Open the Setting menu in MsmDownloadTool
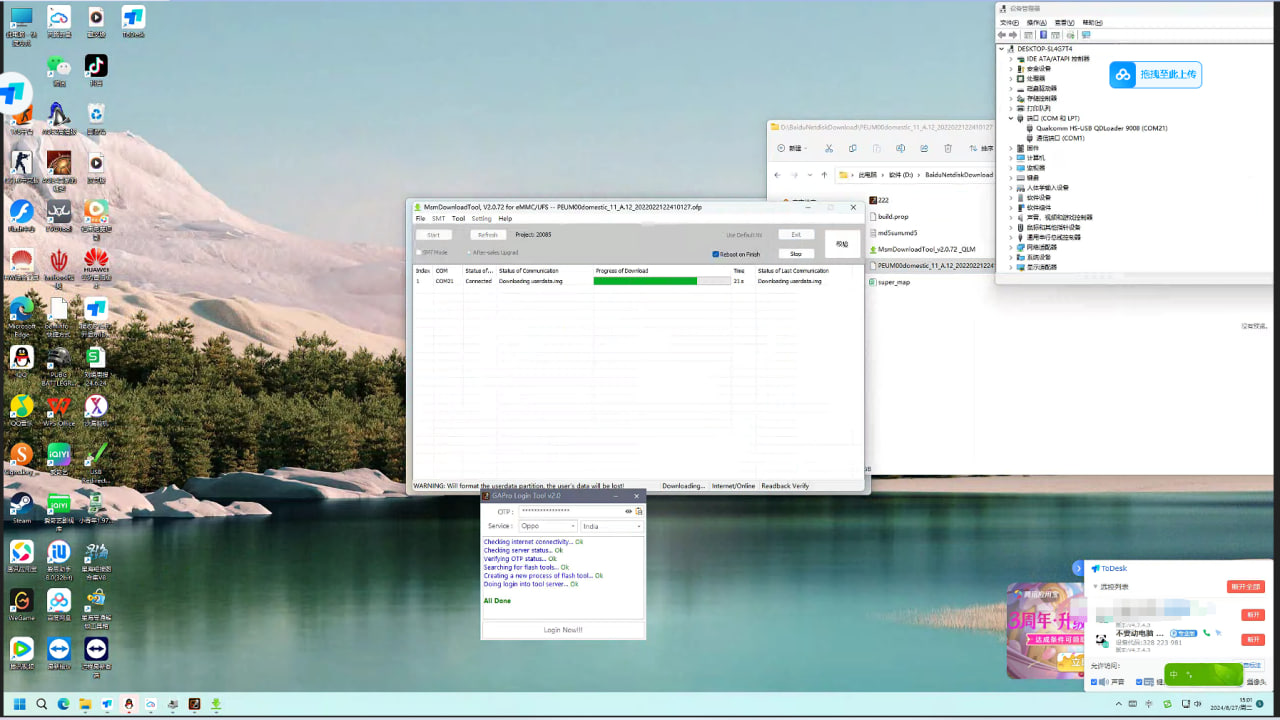 point(482,218)
